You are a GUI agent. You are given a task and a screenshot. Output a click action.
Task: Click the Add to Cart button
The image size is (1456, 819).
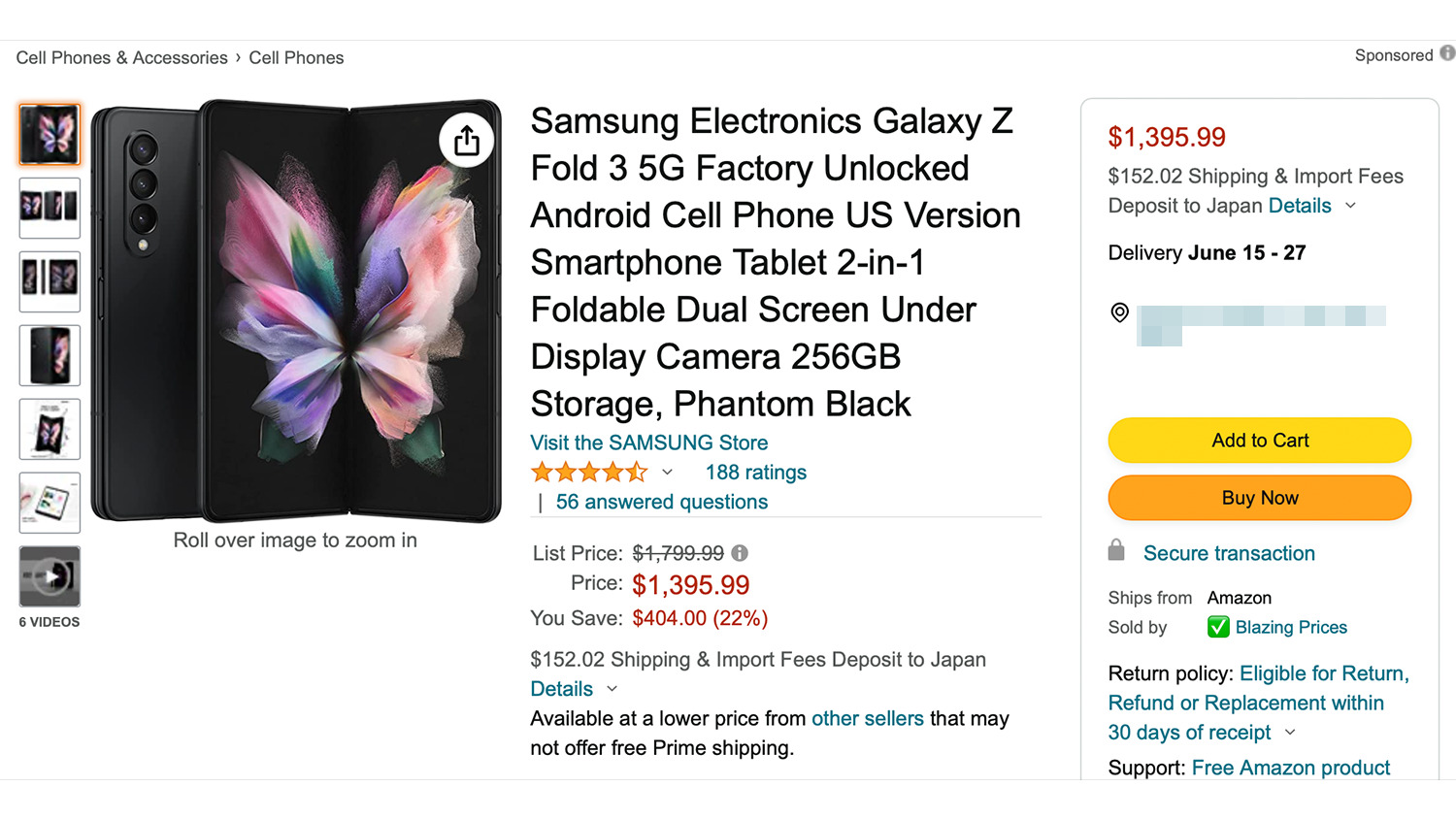point(1259,441)
